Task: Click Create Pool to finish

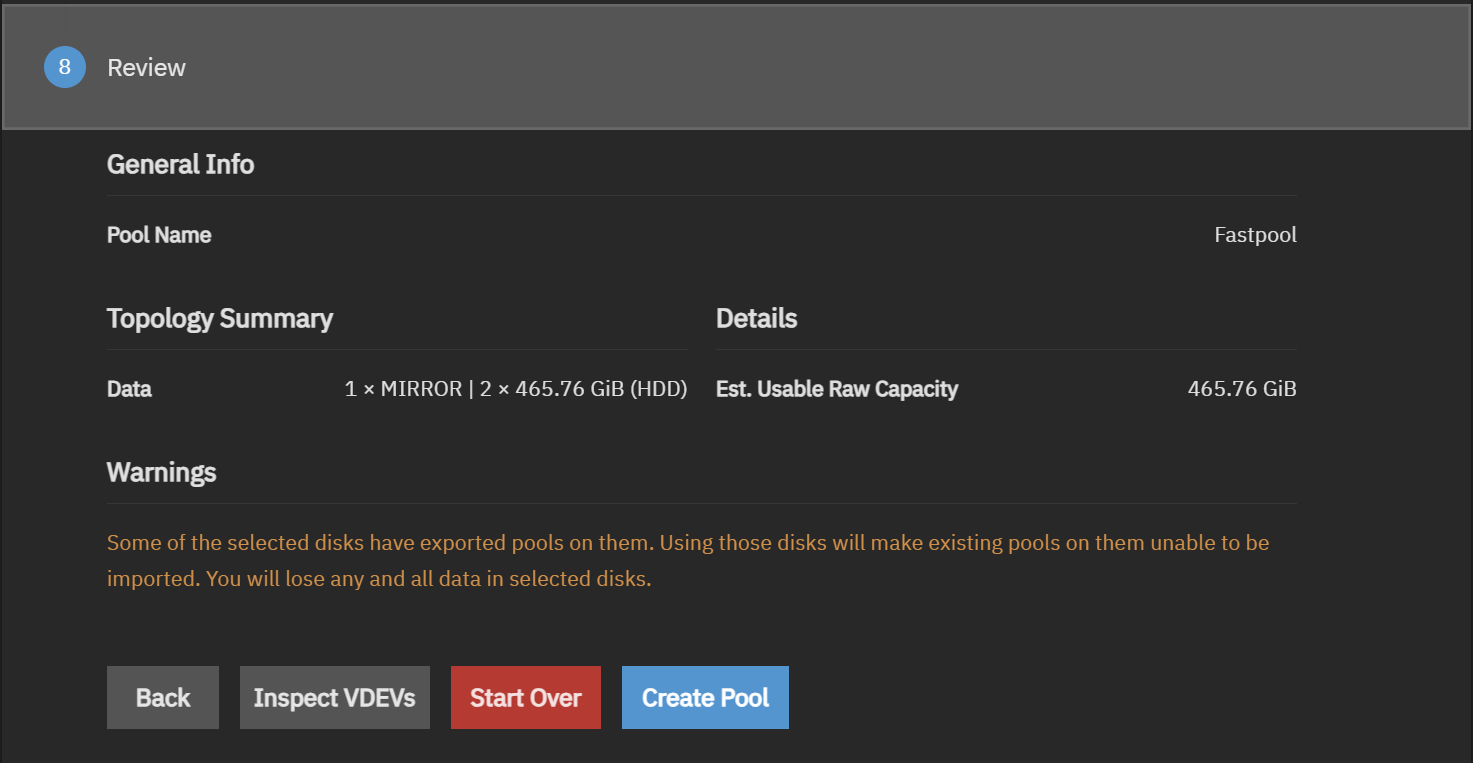Action: pyautogui.click(x=705, y=697)
